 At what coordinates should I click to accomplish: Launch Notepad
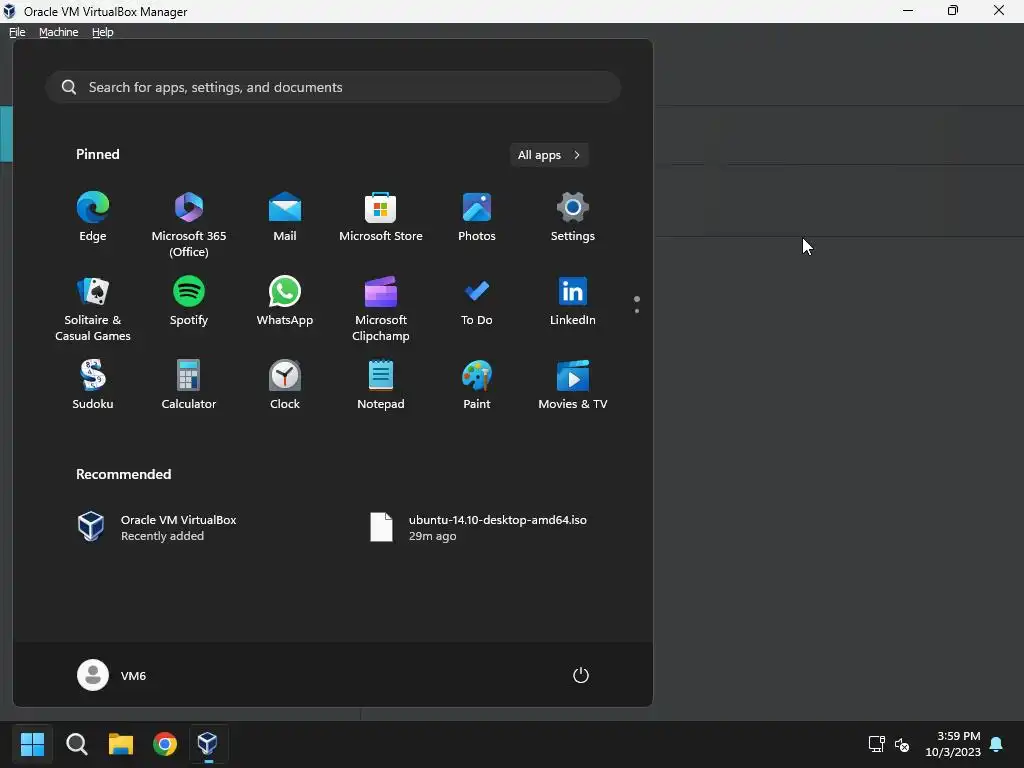coord(381,385)
